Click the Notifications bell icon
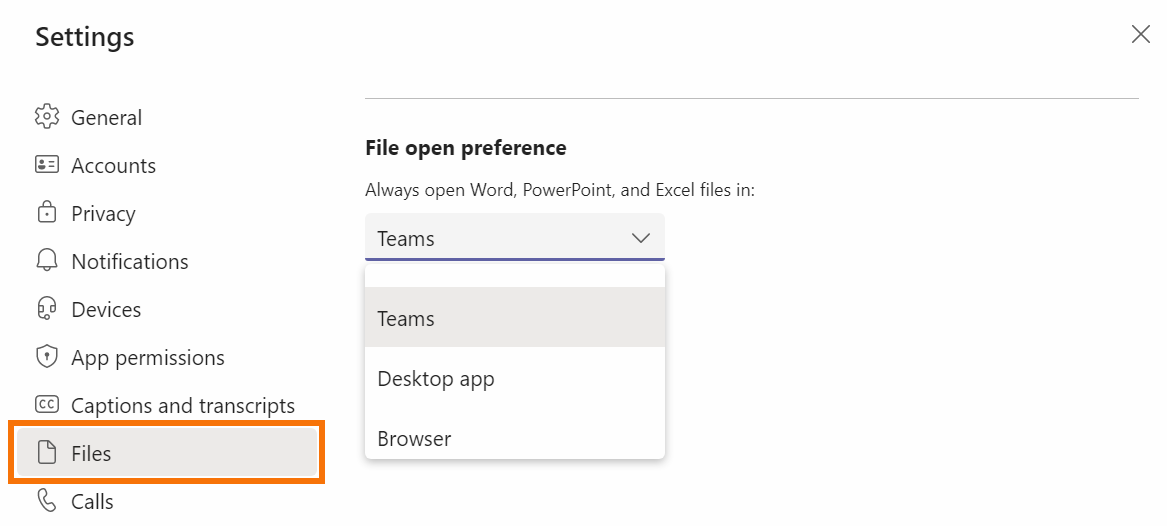Image resolution: width=1167 pixels, height=526 pixels. click(47, 260)
